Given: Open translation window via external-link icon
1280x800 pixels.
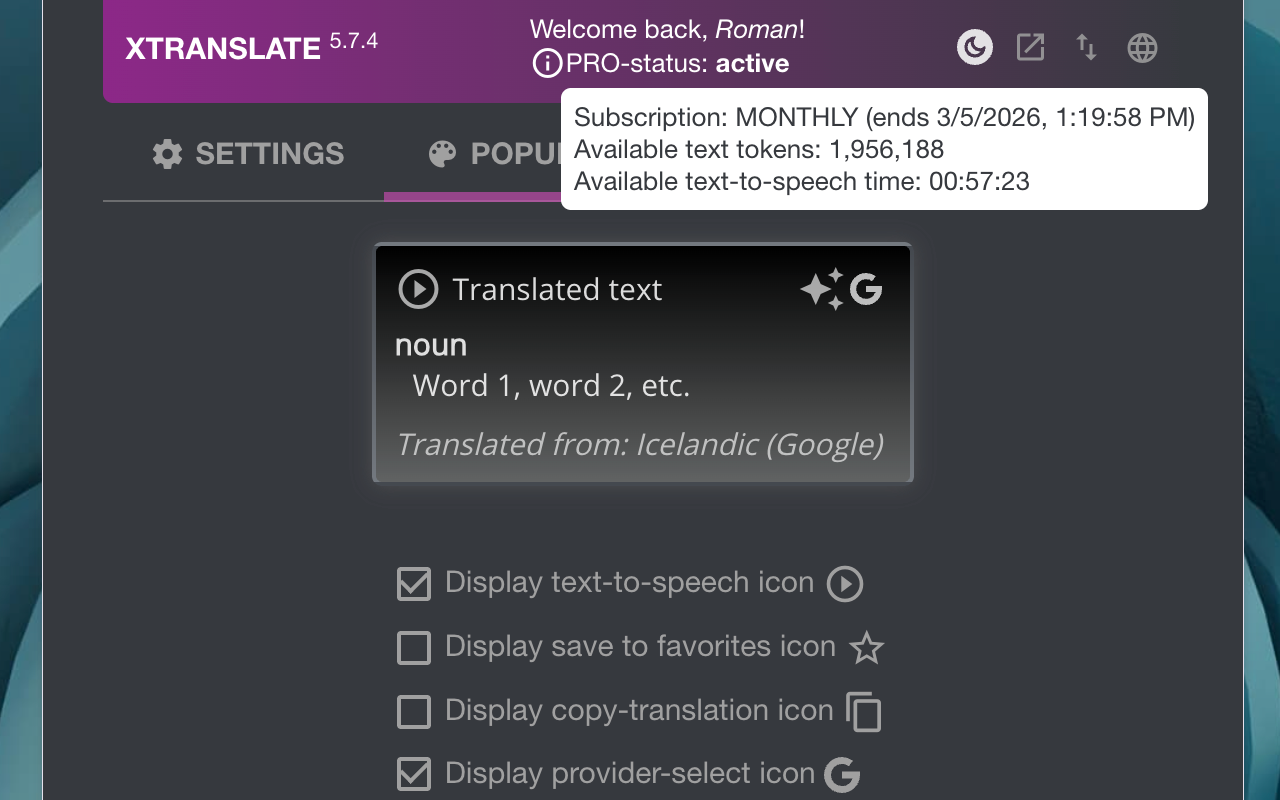Looking at the screenshot, I should click(x=1030, y=46).
